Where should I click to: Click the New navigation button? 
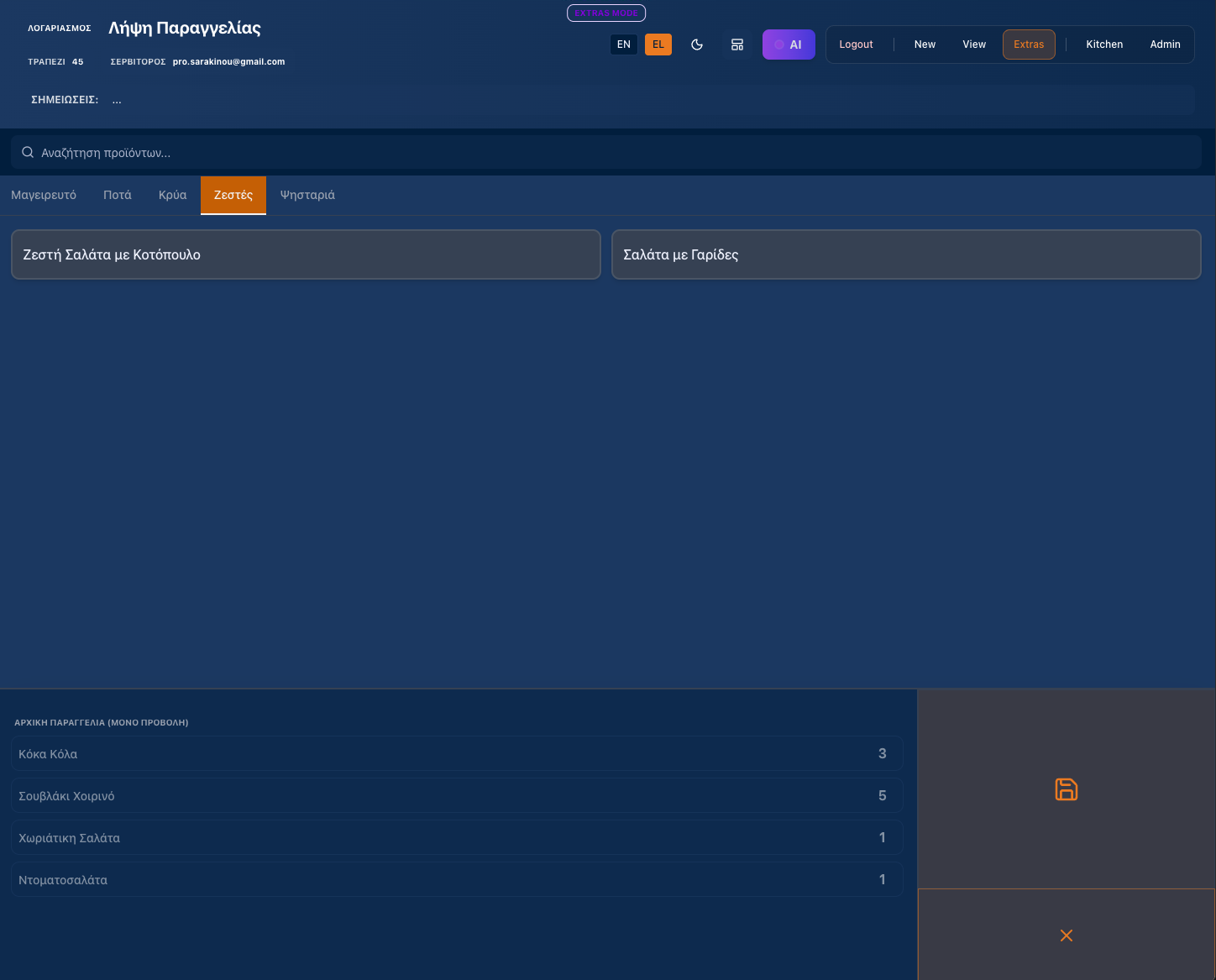point(925,45)
